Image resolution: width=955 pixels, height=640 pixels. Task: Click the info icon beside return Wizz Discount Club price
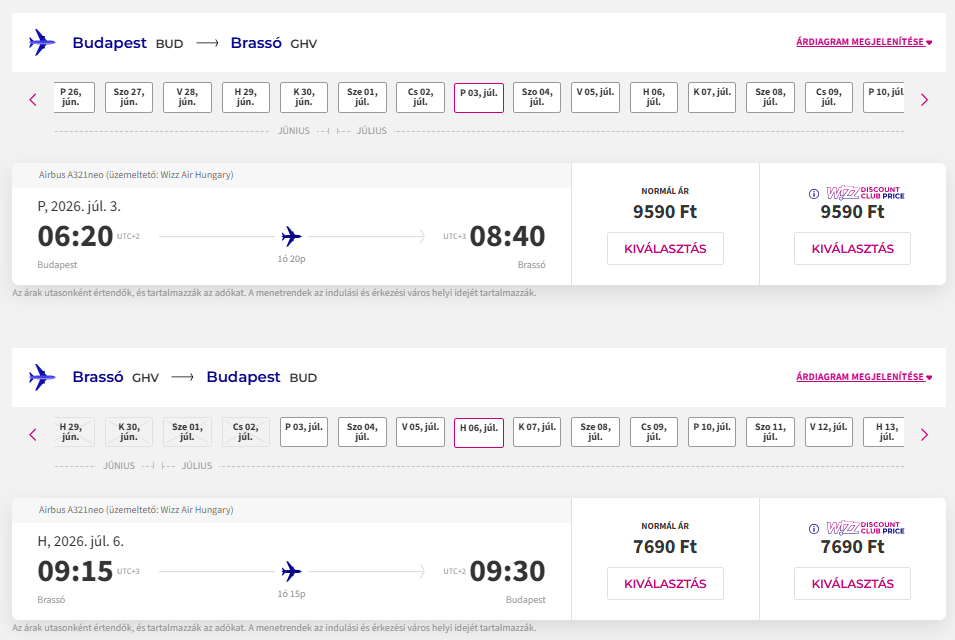pos(814,529)
